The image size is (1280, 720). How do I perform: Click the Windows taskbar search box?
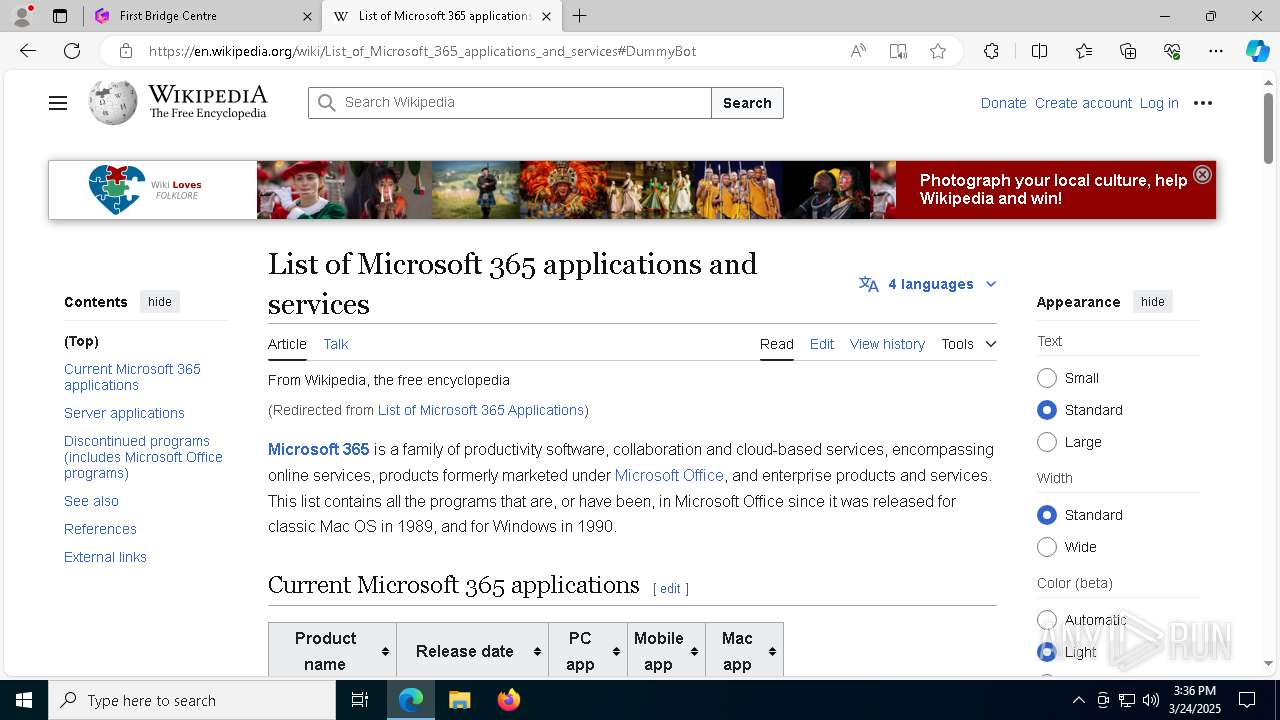click(192, 700)
